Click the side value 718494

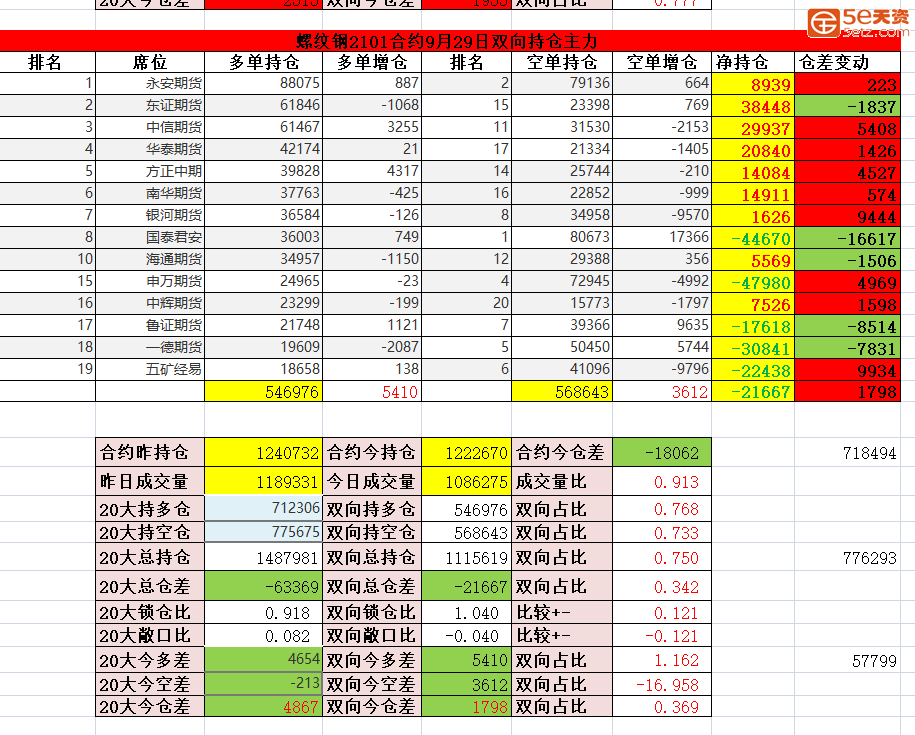pyautogui.click(x=869, y=453)
